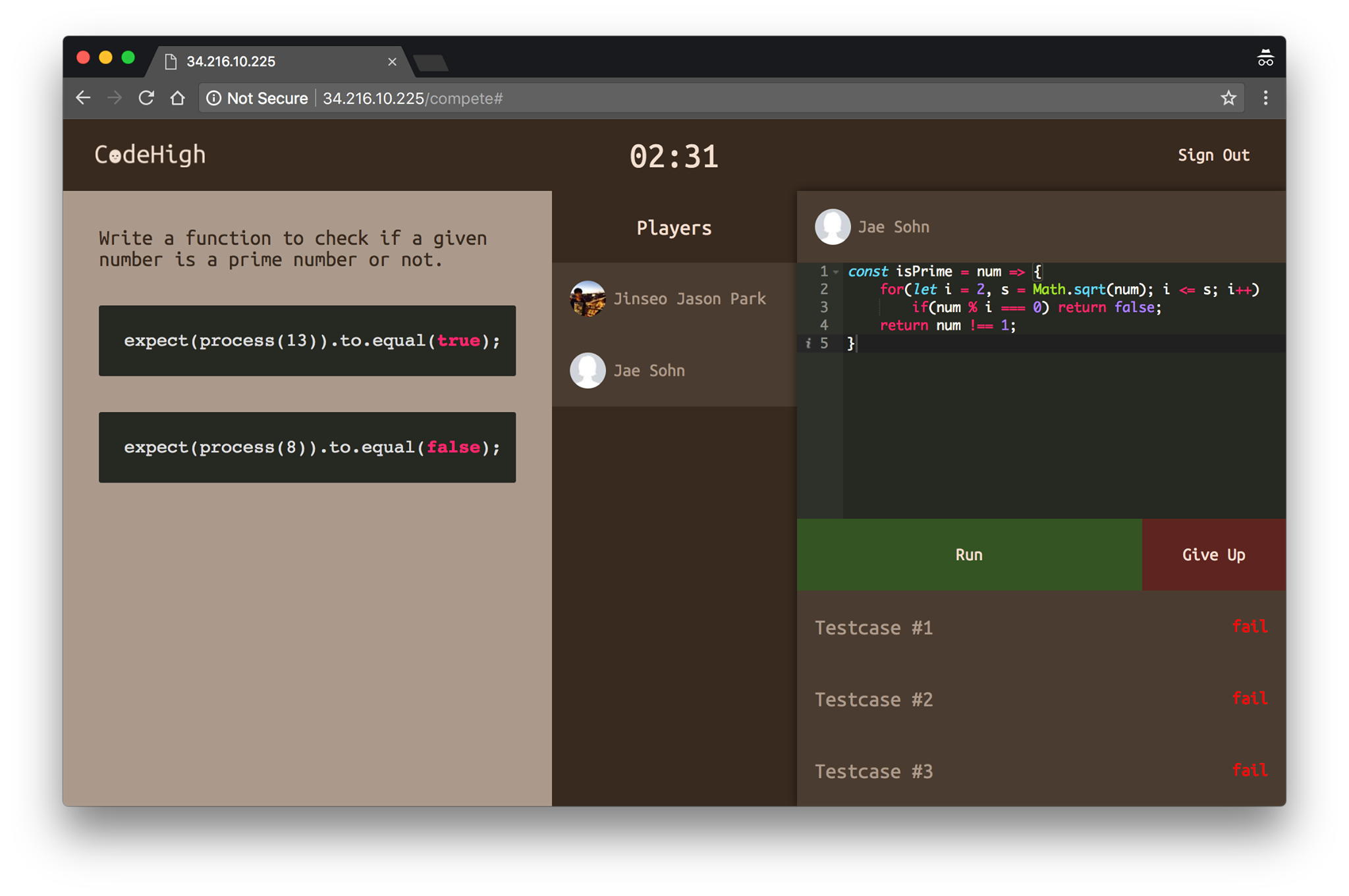Close the 34.216.10.225 tab
This screenshot has width=1349, height=896.
click(392, 62)
